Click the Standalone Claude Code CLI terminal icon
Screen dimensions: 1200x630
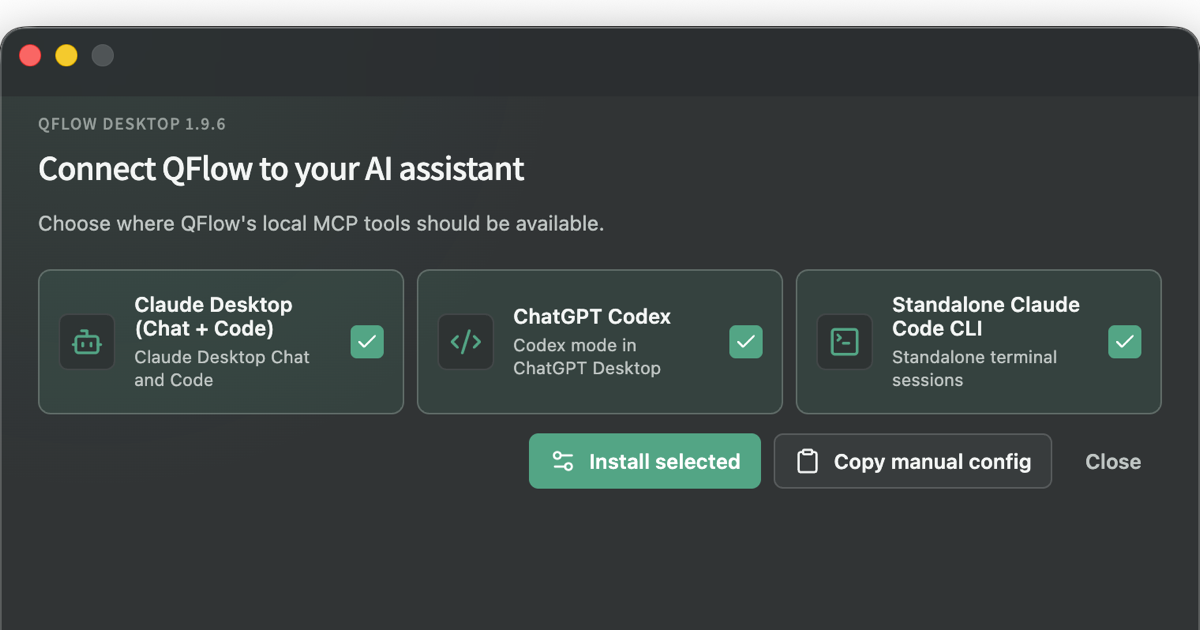(x=845, y=342)
